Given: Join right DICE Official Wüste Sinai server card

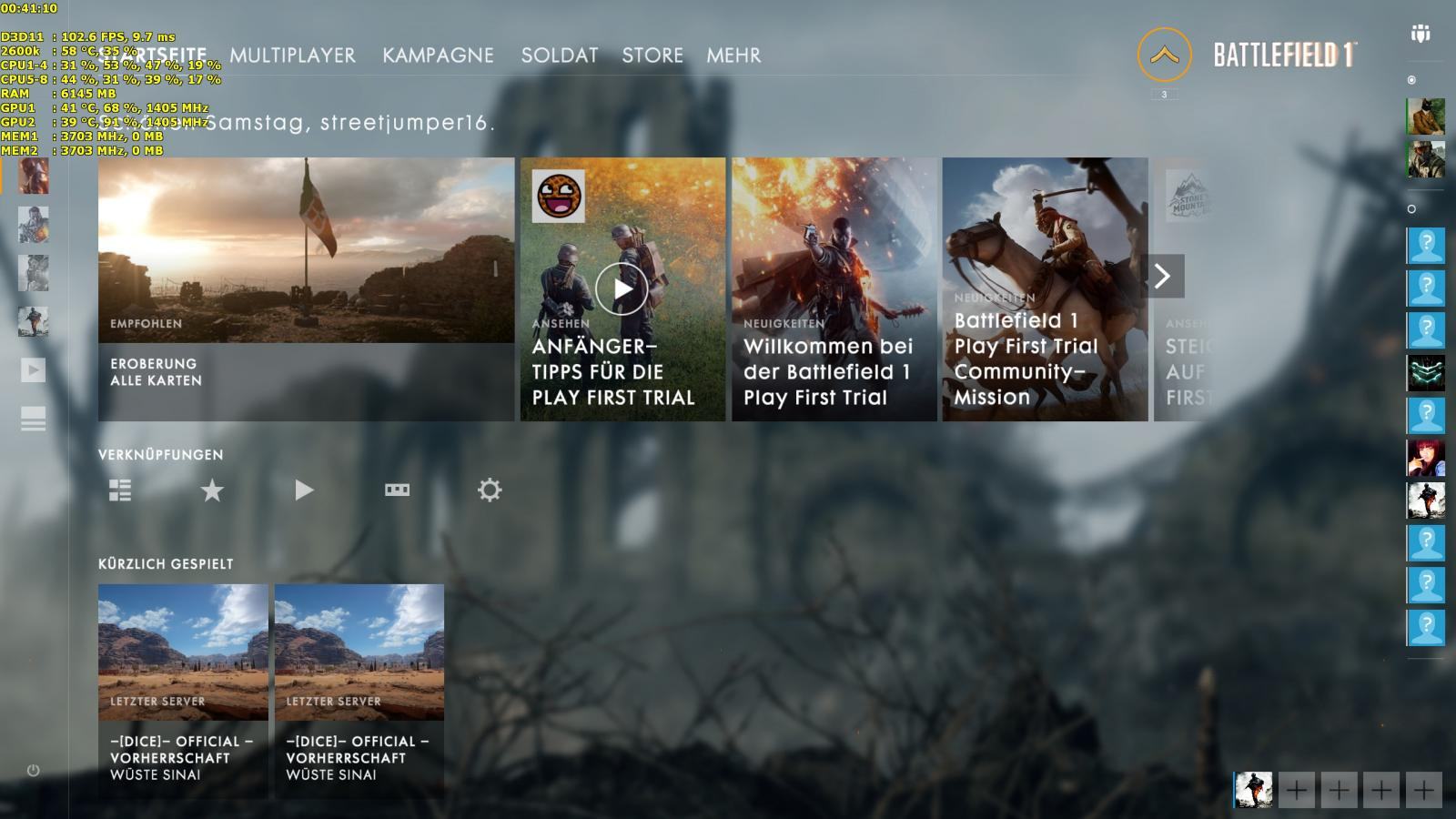Looking at the screenshot, I should (359, 691).
